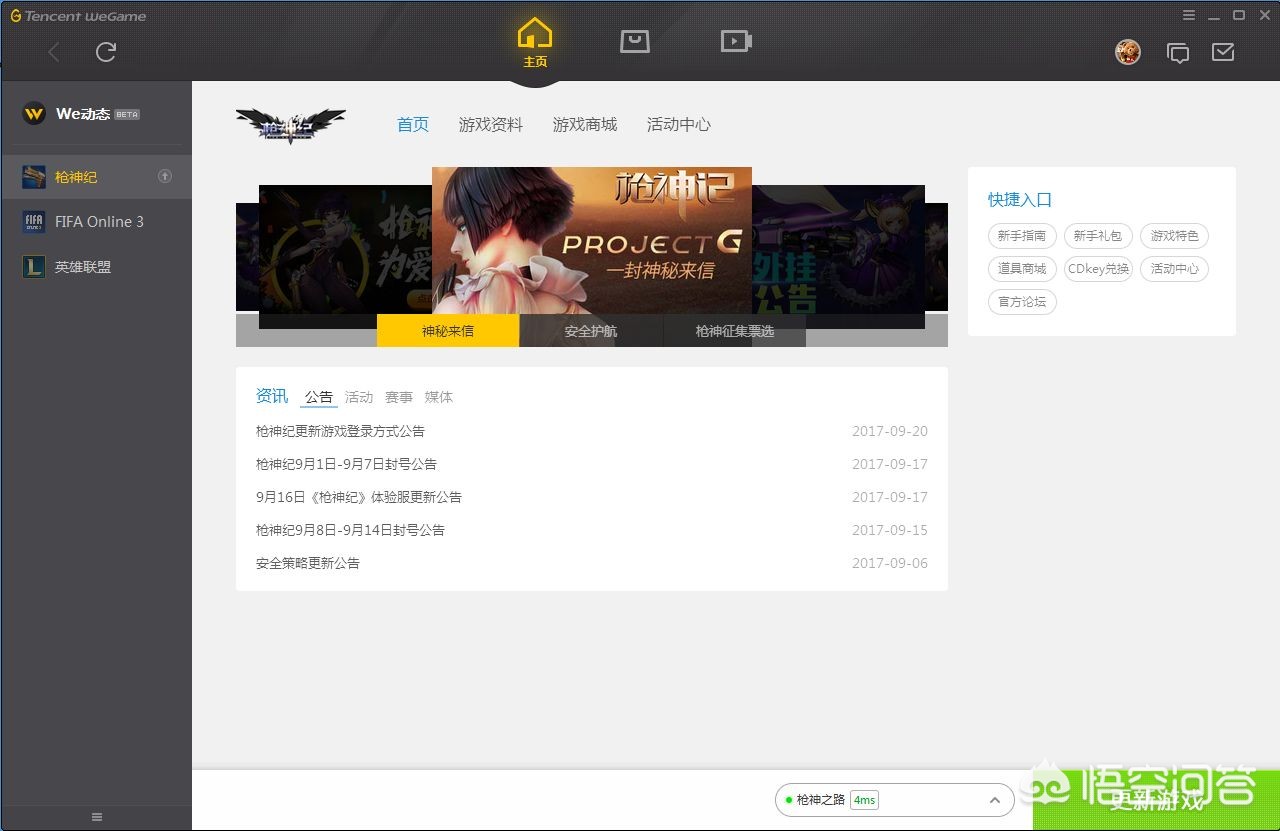Click the Tencent WeGame title logo
This screenshot has width=1280, height=831.
tap(78, 16)
